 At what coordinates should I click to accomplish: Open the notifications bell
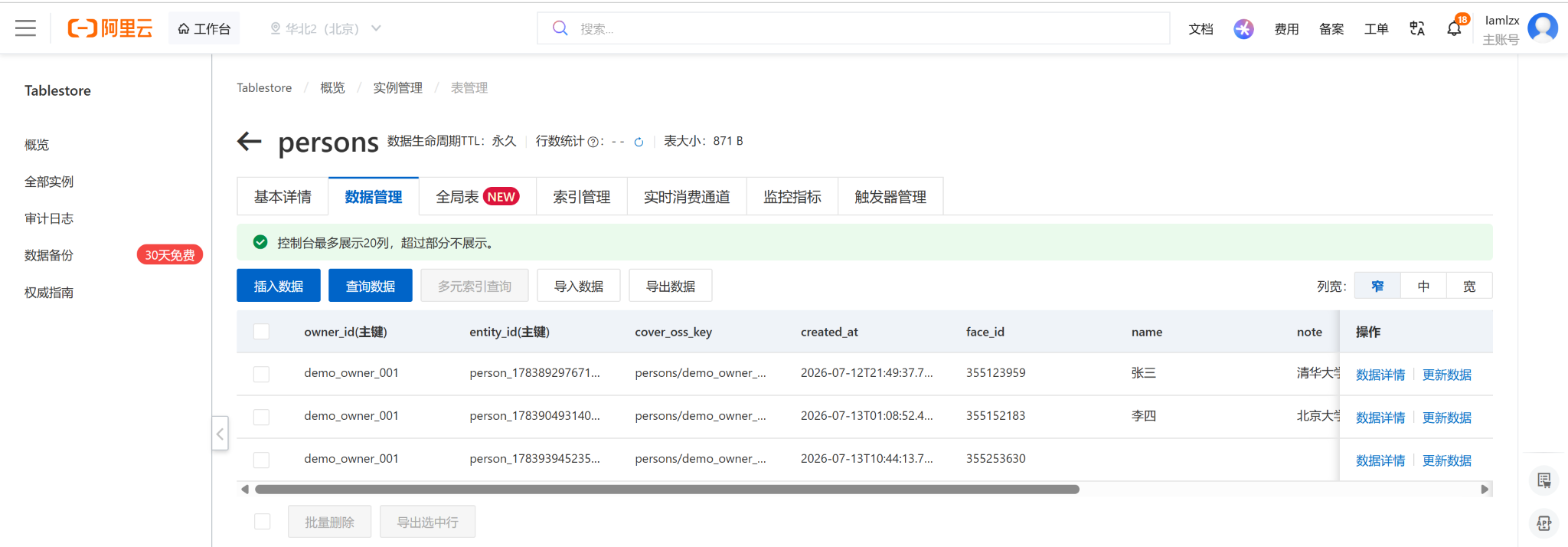[x=1454, y=29]
